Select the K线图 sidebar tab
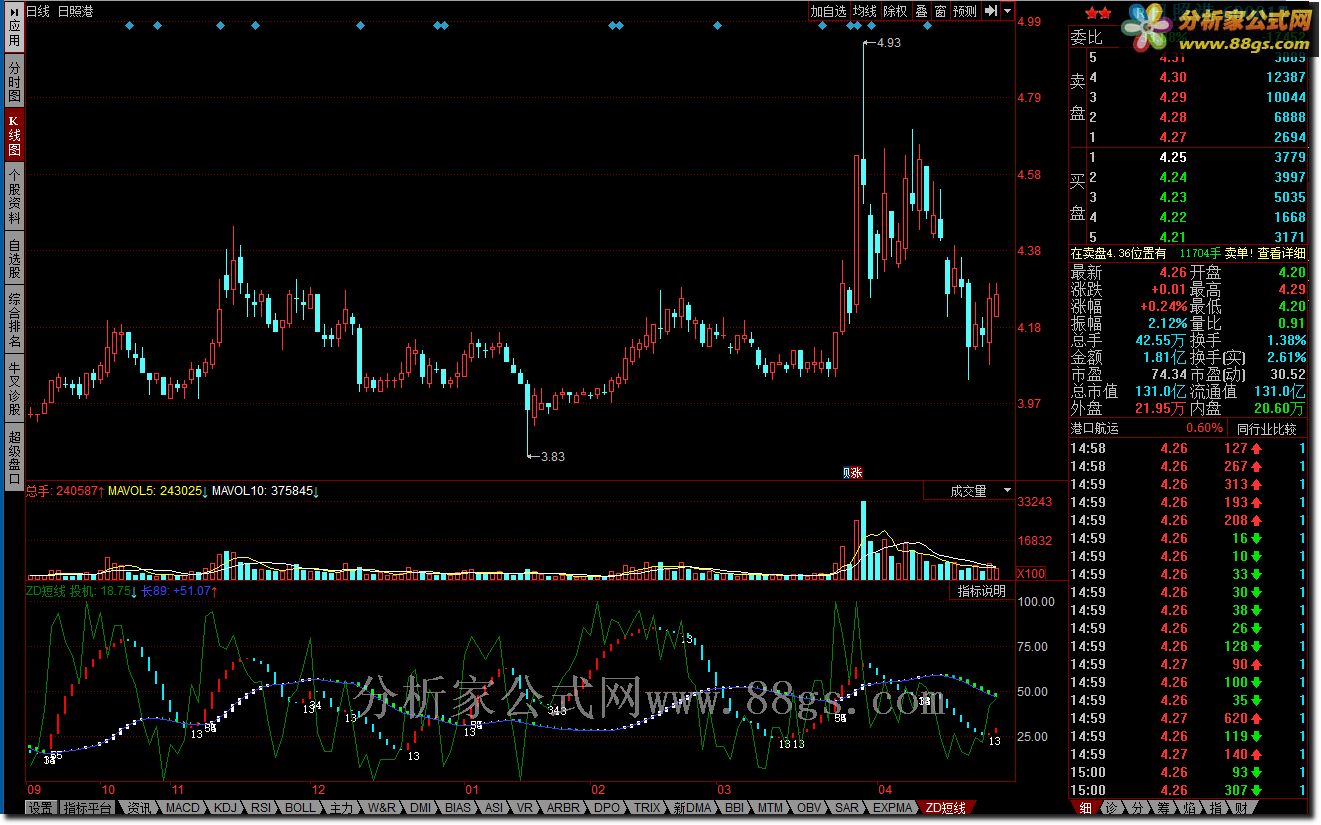 pyautogui.click(x=13, y=136)
